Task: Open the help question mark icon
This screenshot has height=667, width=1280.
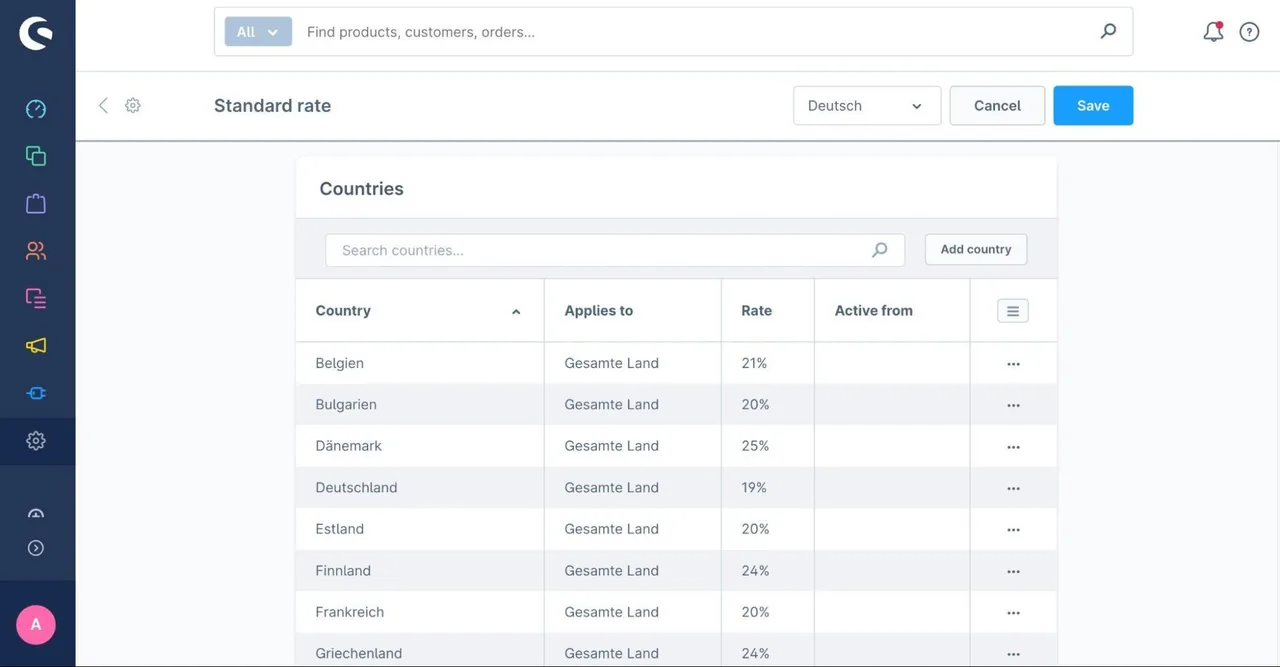Action: [1249, 32]
